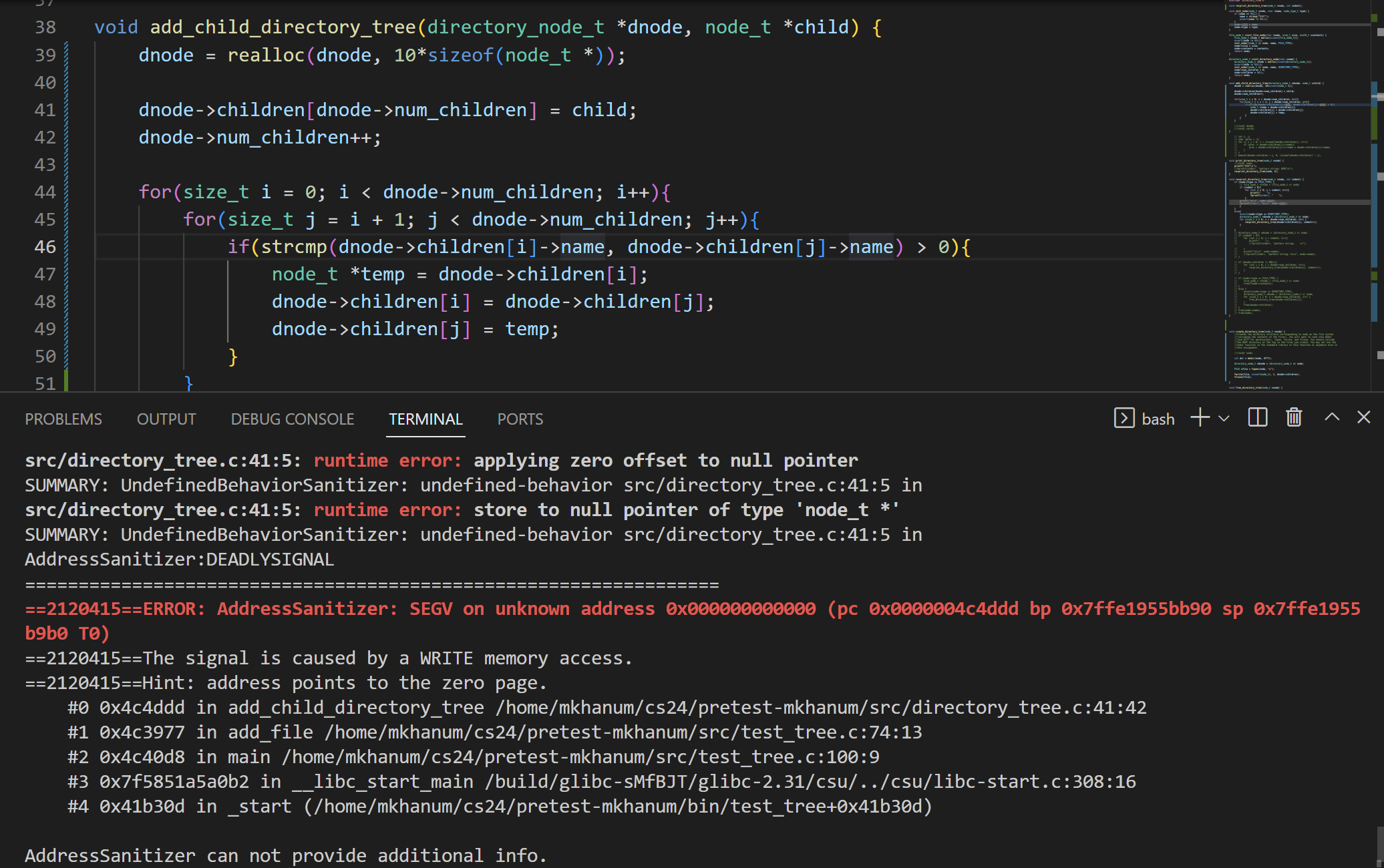The width and height of the screenshot is (1384, 868).
Task: Click the code minimap overview
Action: click(x=1296, y=200)
